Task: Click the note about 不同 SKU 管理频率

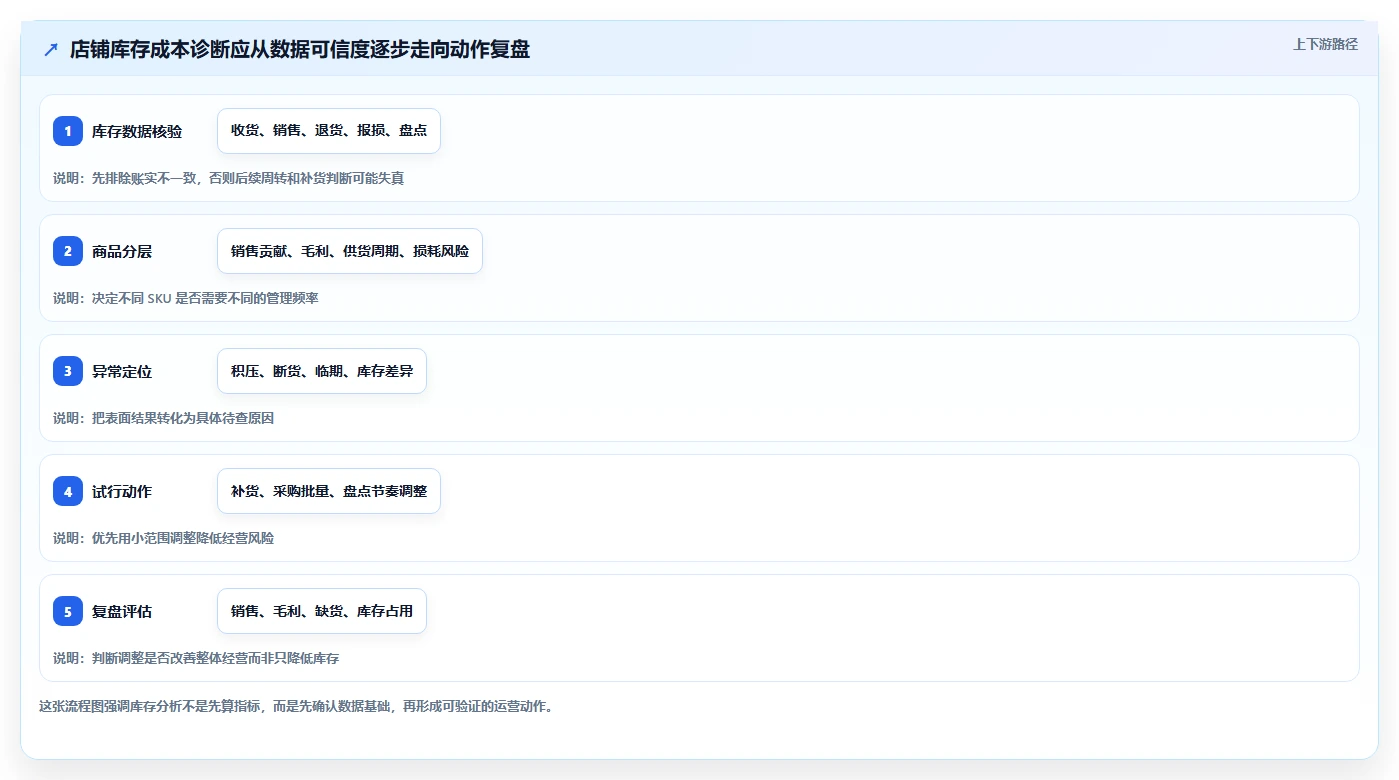Action: pos(186,298)
